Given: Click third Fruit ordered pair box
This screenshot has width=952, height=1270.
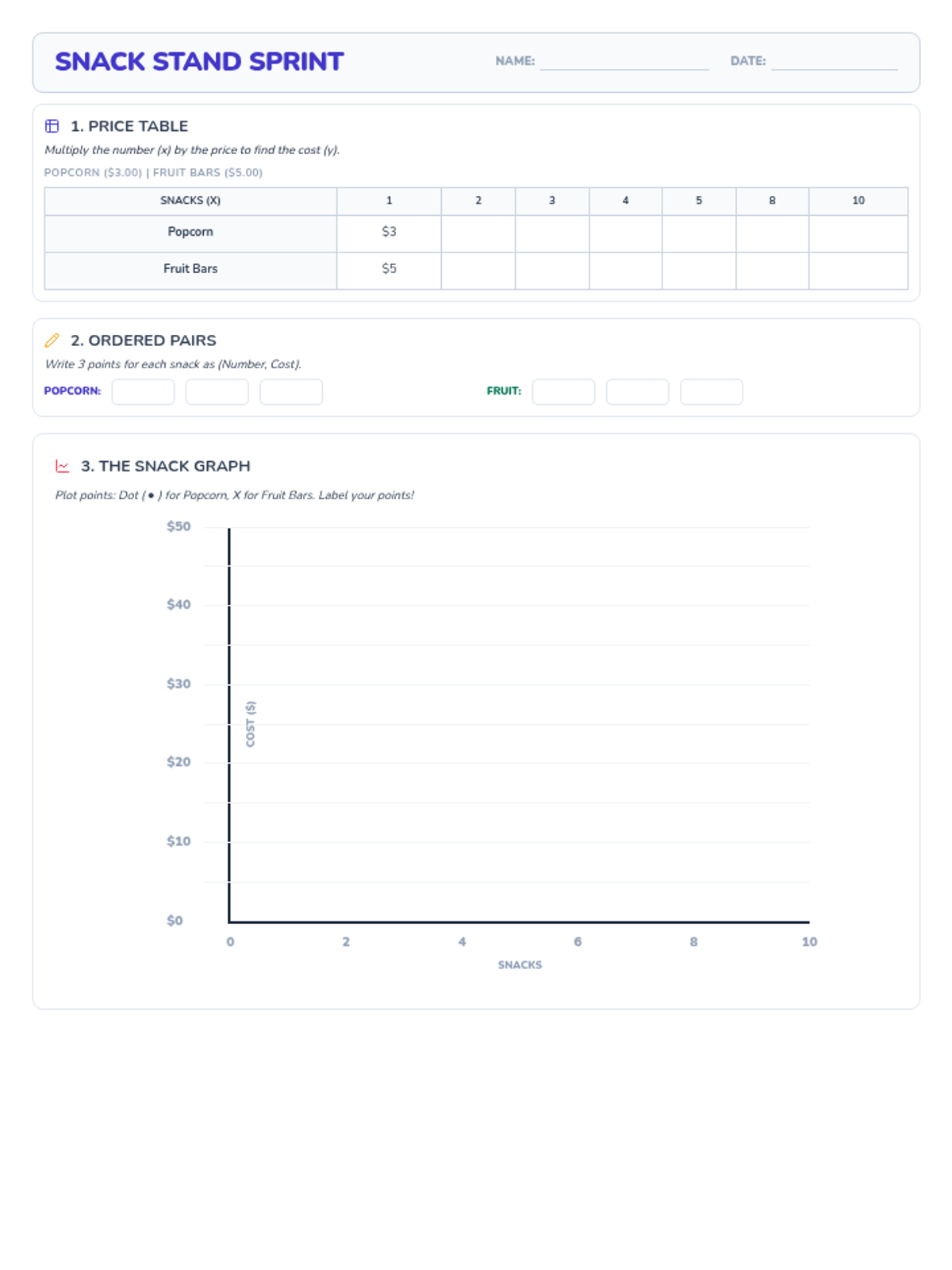Looking at the screenshot, I should [x=712, y=392].
